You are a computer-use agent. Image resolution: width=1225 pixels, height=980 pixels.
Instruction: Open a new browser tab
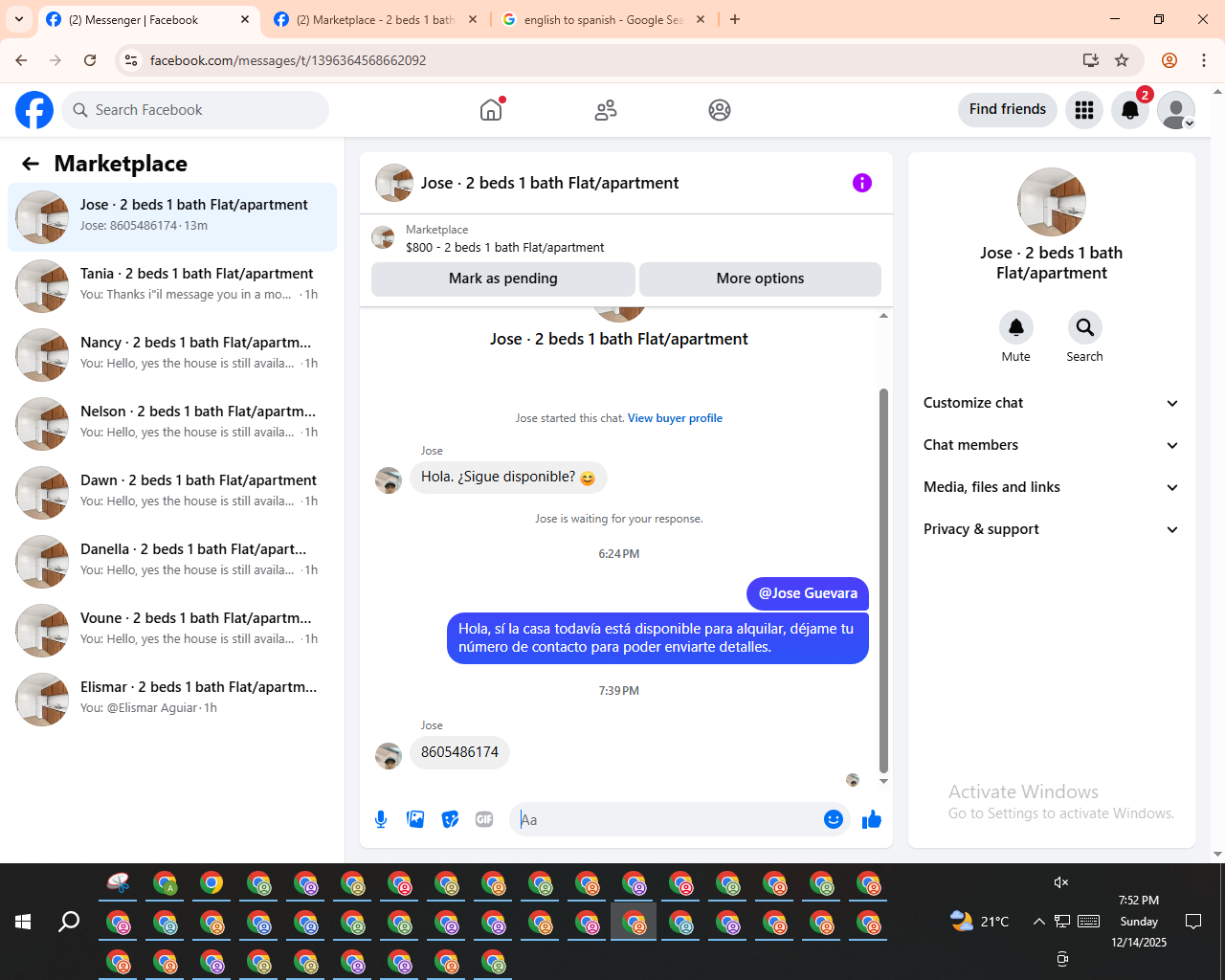pyautogui.click(x=735, y=19)
